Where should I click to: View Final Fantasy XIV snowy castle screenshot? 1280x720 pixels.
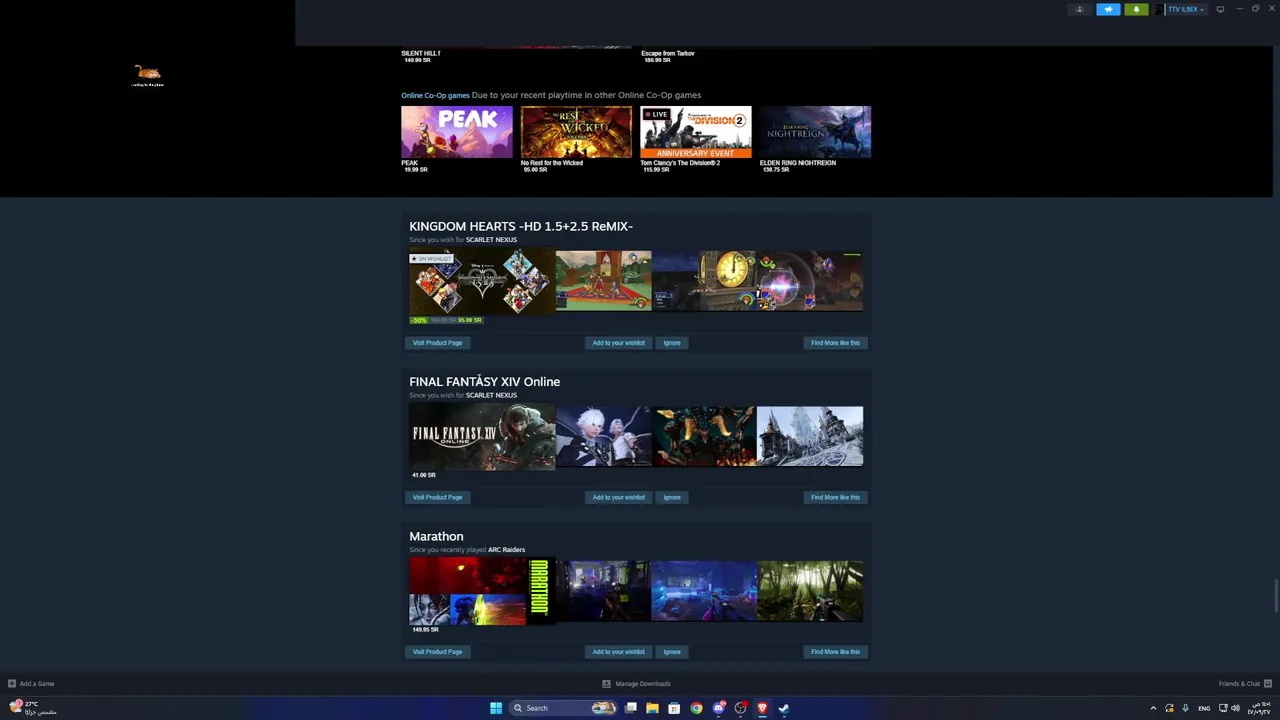pyautogui.click(x=810, y=436)
